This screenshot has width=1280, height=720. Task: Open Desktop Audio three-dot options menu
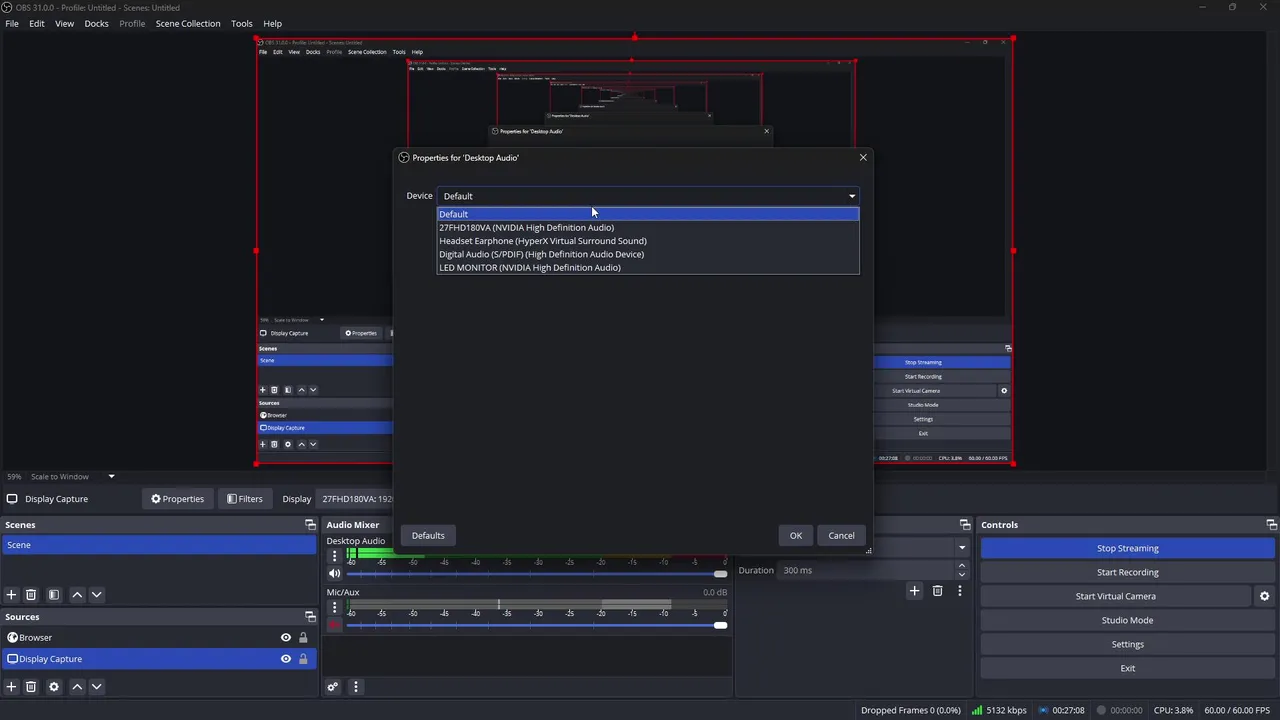335,556
